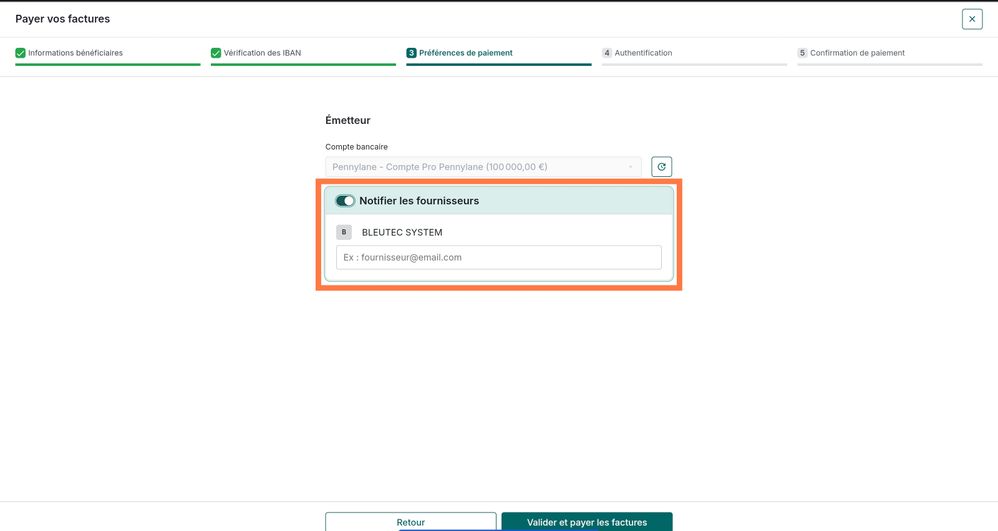Screen dimensions: 998x531
Task: Go to the Vérification des IBAN step
Action: (x=262, y=53)
